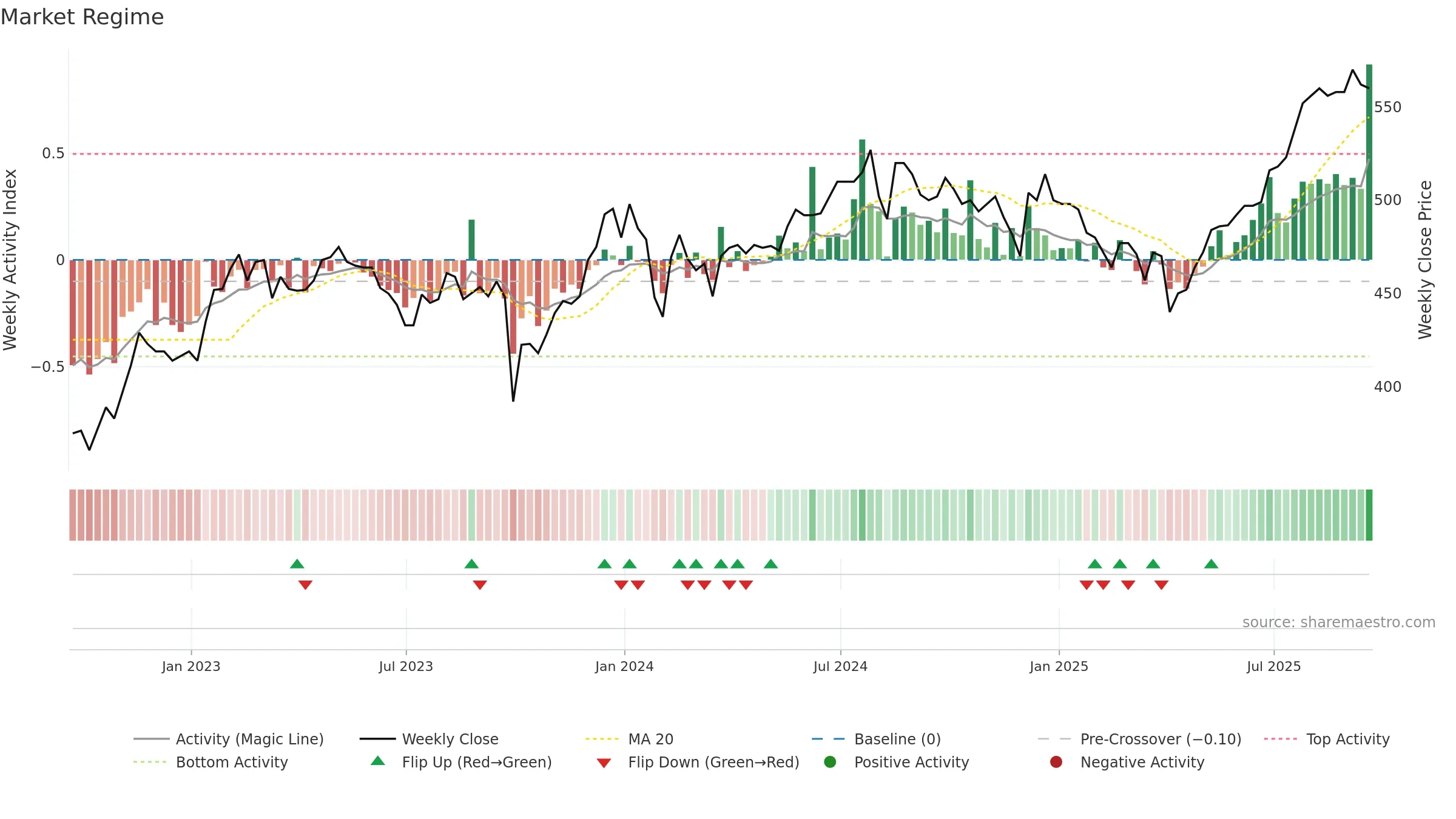Click the green Flip Up legend triangle
1456x819 pixels.
tap(378, 761)
